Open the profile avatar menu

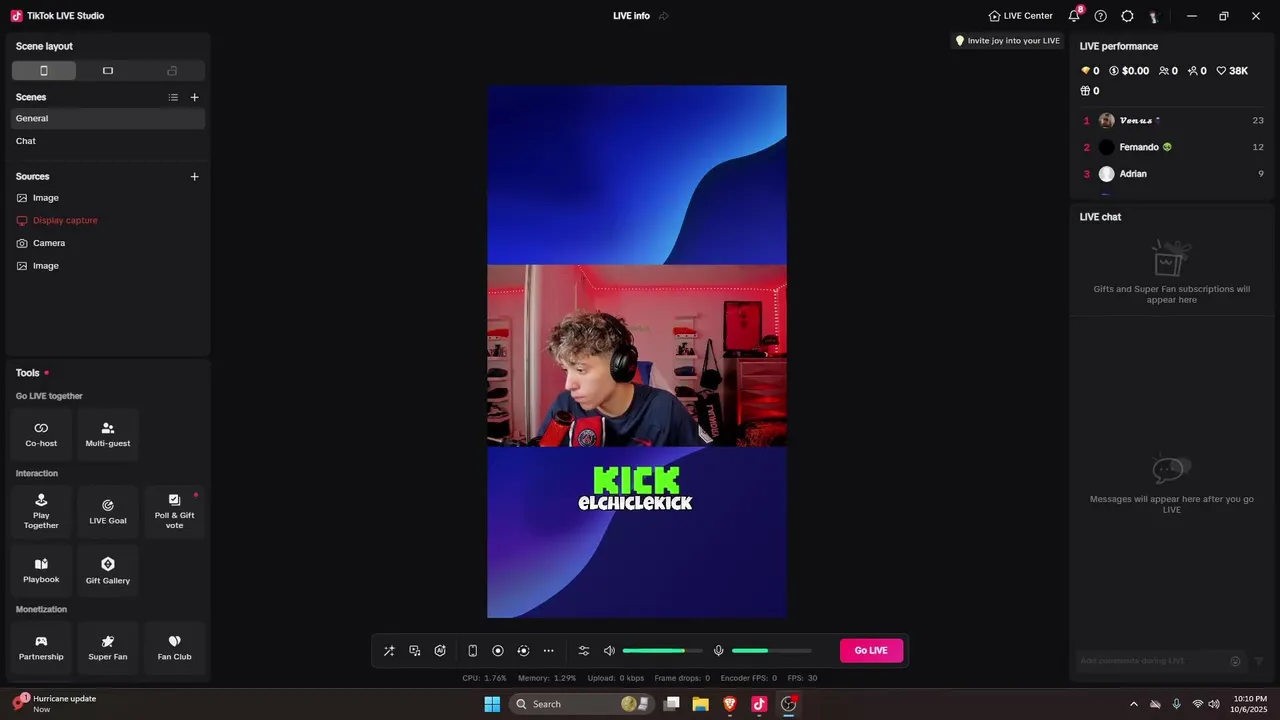[x=1154, y=16]
